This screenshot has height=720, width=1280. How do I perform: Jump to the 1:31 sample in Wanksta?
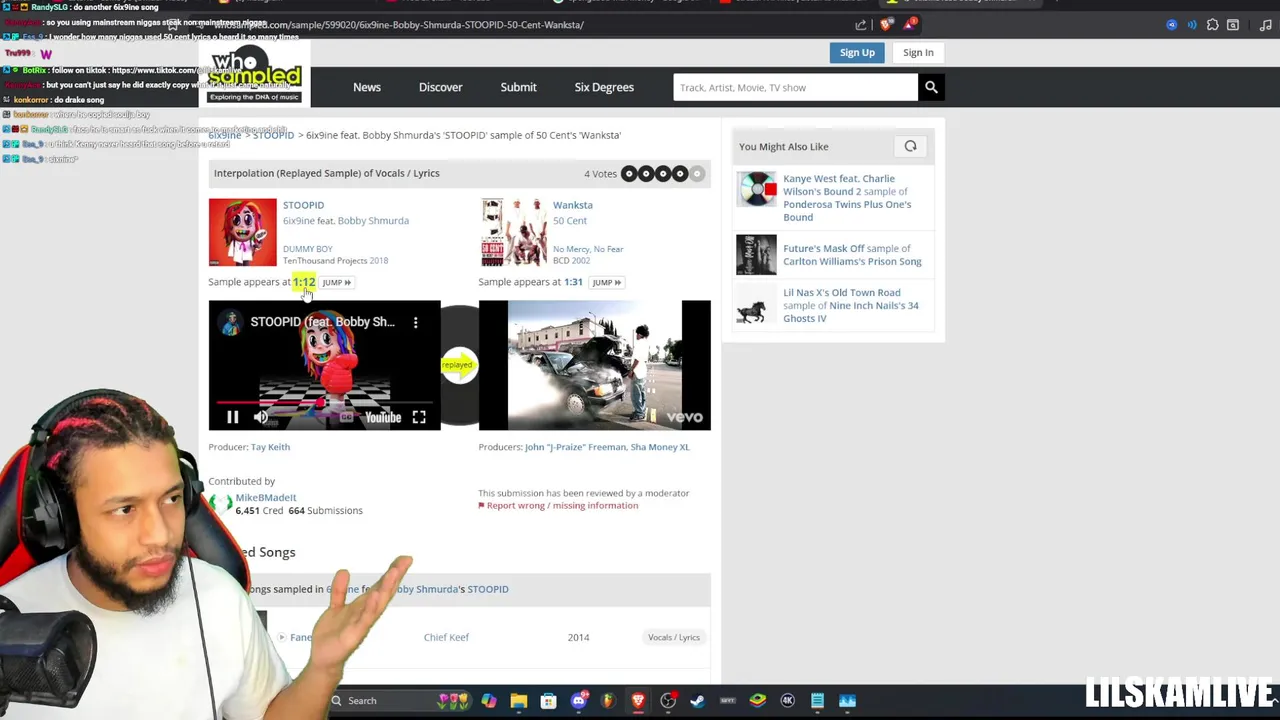(x=606, y=282)
